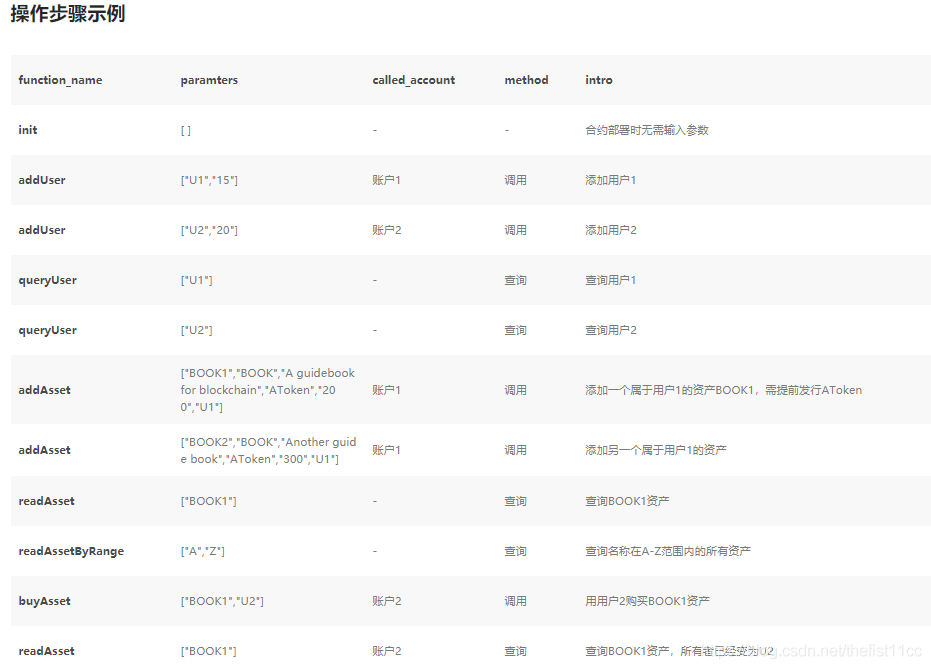Click addAsset in the BOOK2 row
The height and width of the screenshot is (669, 931).
click(x=45, y=450)
